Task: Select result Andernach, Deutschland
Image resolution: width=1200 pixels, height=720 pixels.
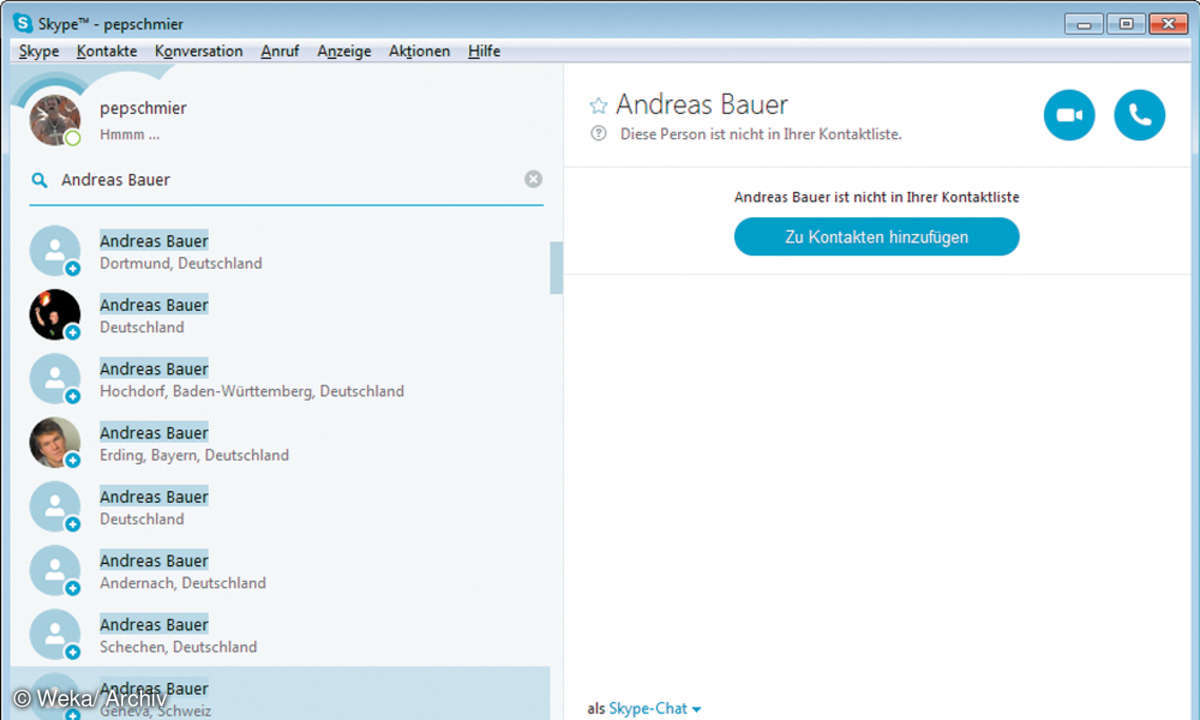Action: 280,571
